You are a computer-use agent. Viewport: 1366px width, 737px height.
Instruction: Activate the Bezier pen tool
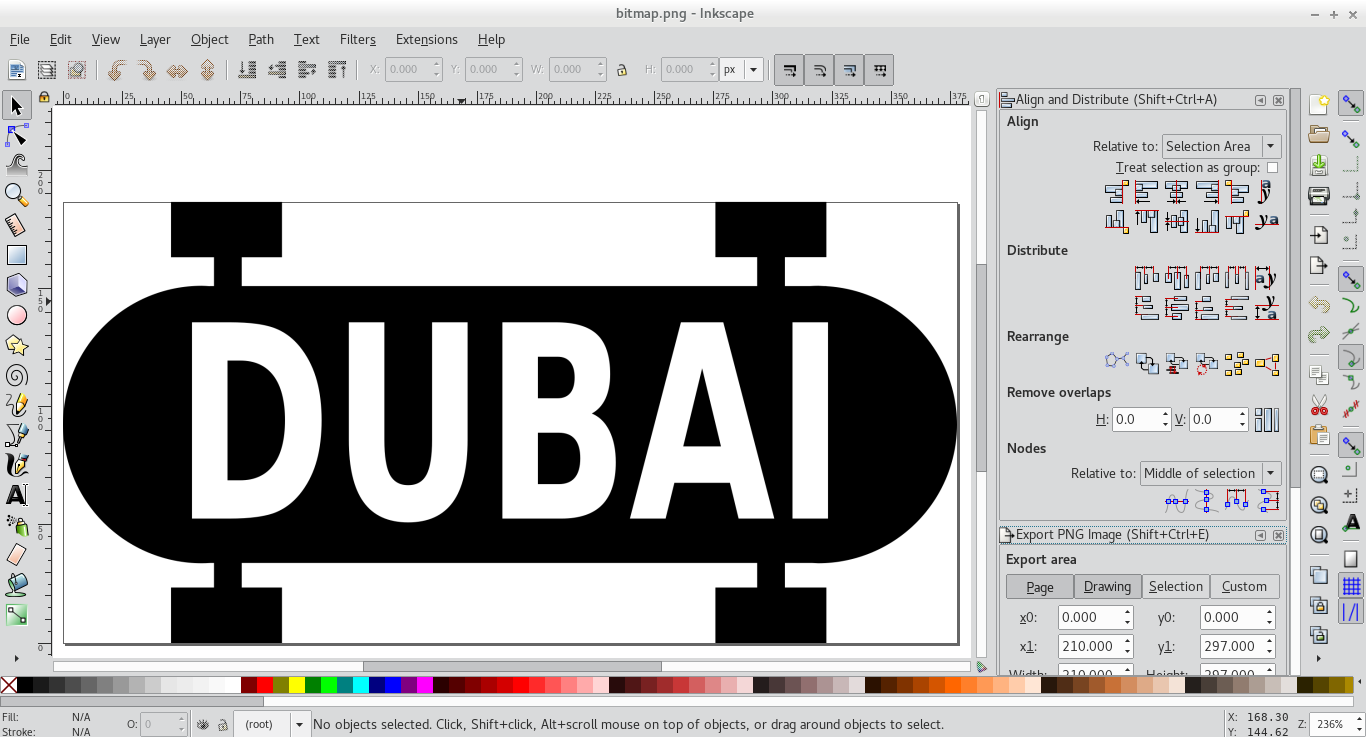(x=16, y=435)
